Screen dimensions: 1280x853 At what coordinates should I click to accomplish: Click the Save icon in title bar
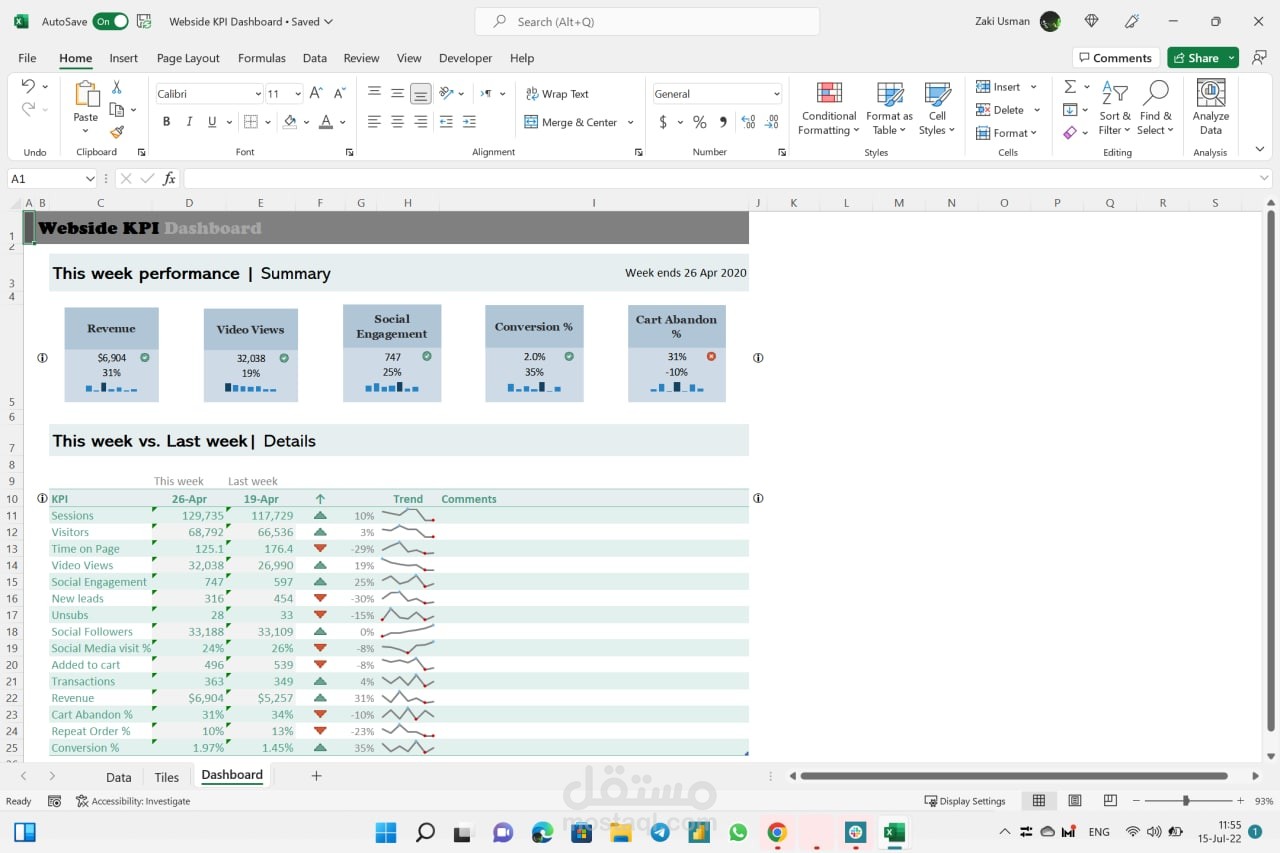144,21
